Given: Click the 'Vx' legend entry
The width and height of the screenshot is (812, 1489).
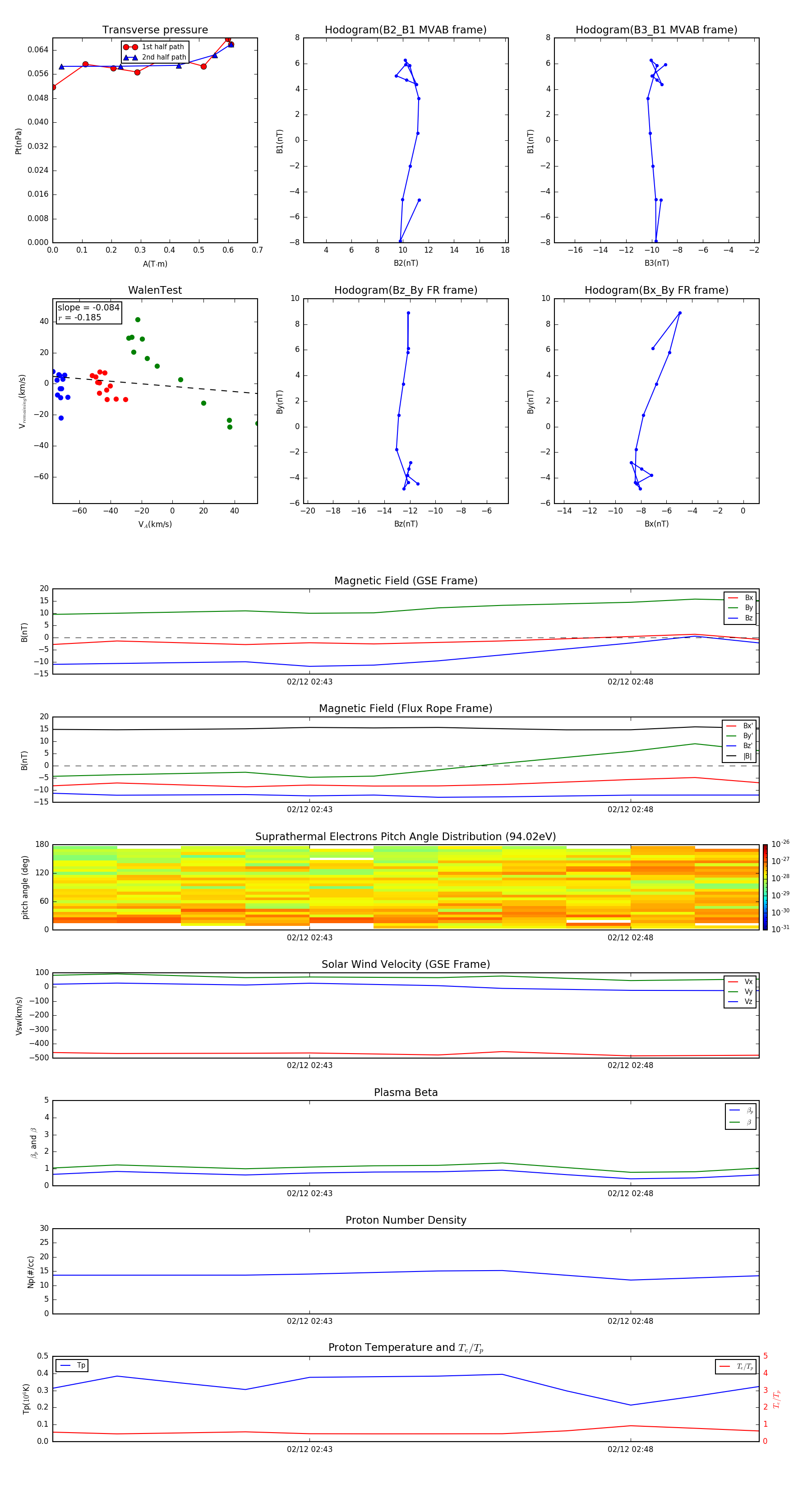Looking at the screenshot, I should (x=740, y=981).
